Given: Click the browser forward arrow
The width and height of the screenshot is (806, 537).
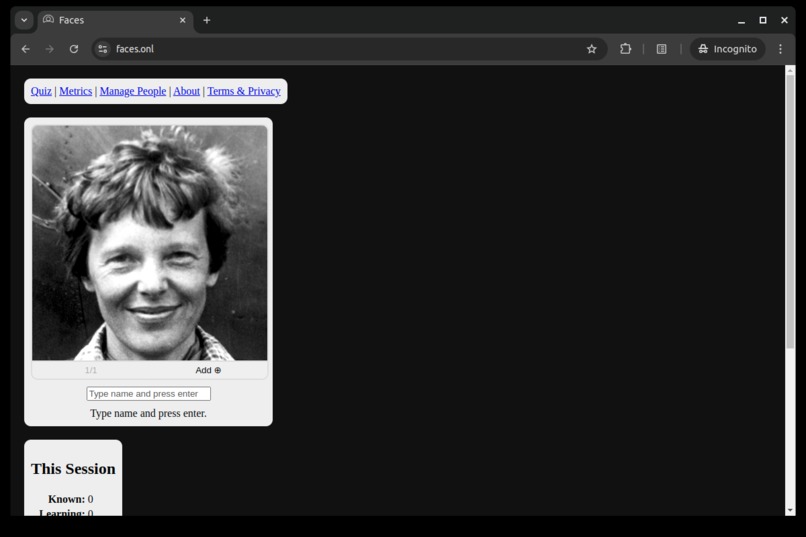Looking at the screenshot, I should (49, 49).
